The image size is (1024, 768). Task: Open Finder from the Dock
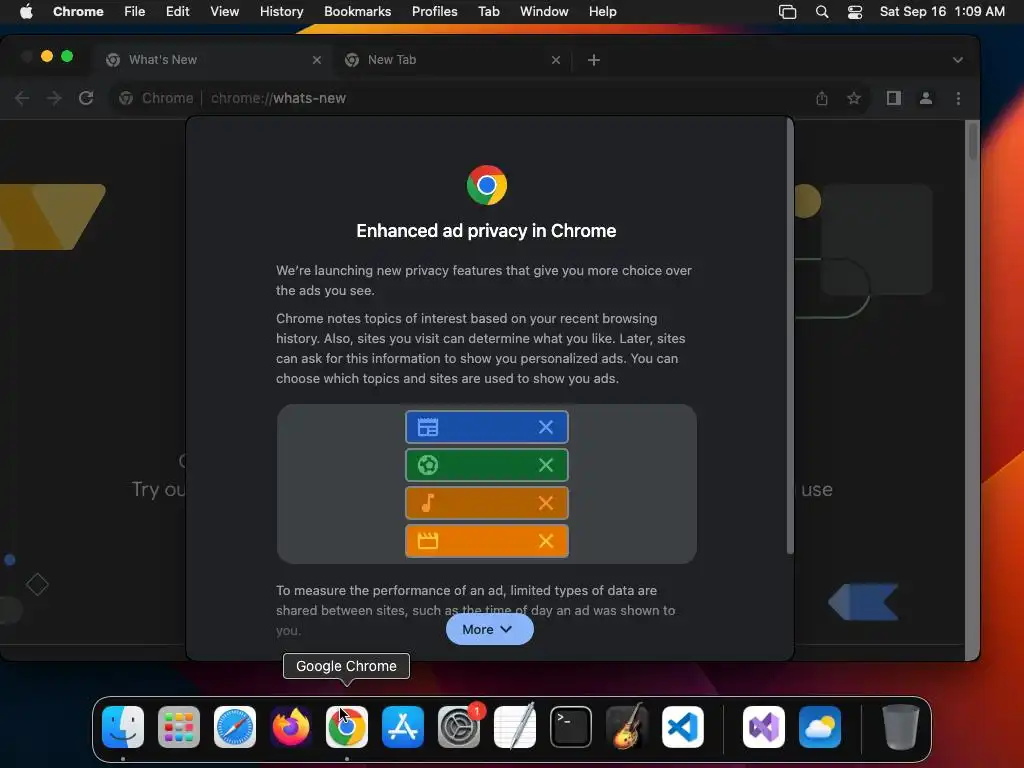coord(123,726)
